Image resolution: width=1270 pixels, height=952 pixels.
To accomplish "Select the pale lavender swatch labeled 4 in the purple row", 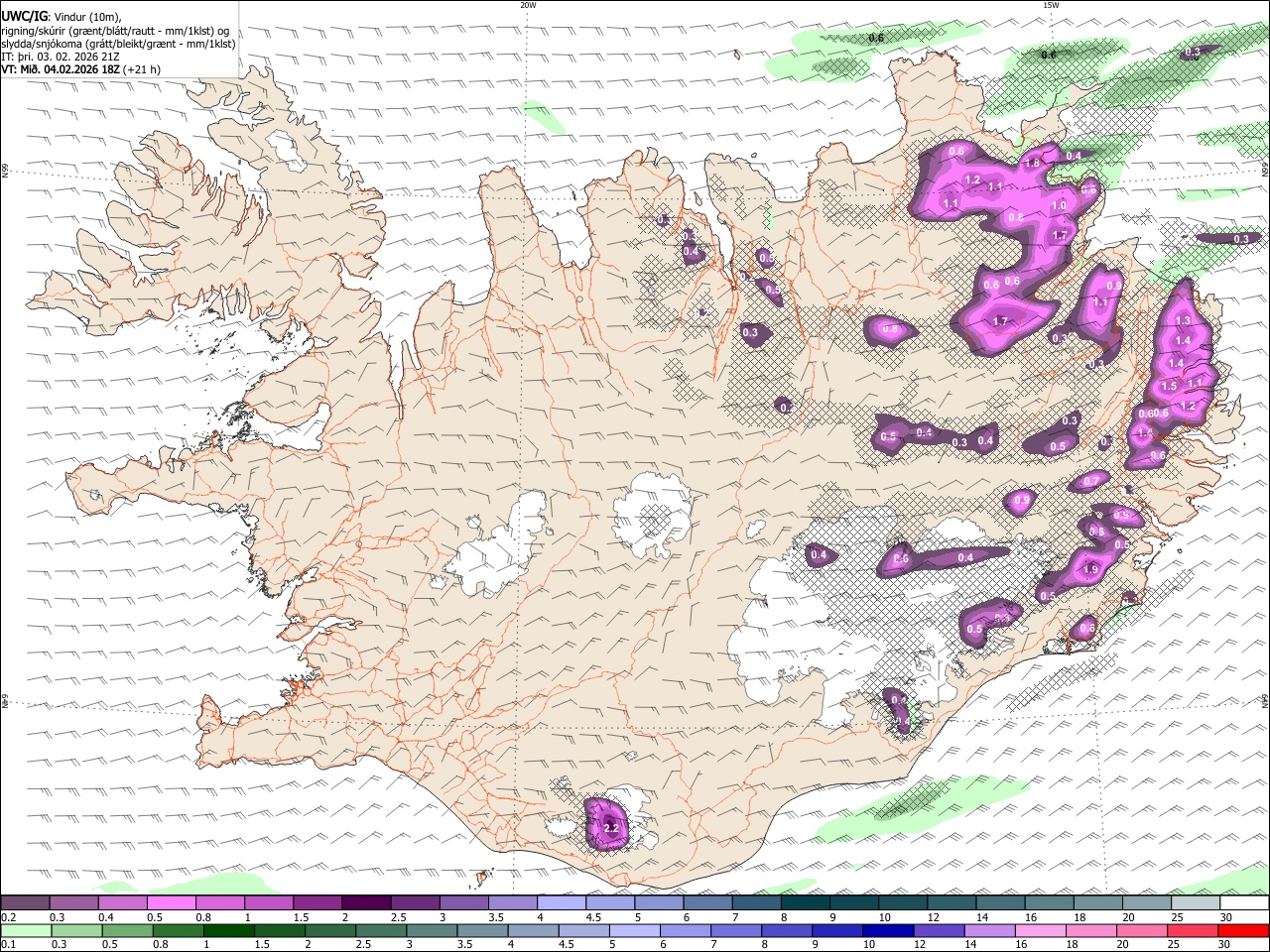I will click(x=561, y=903).
